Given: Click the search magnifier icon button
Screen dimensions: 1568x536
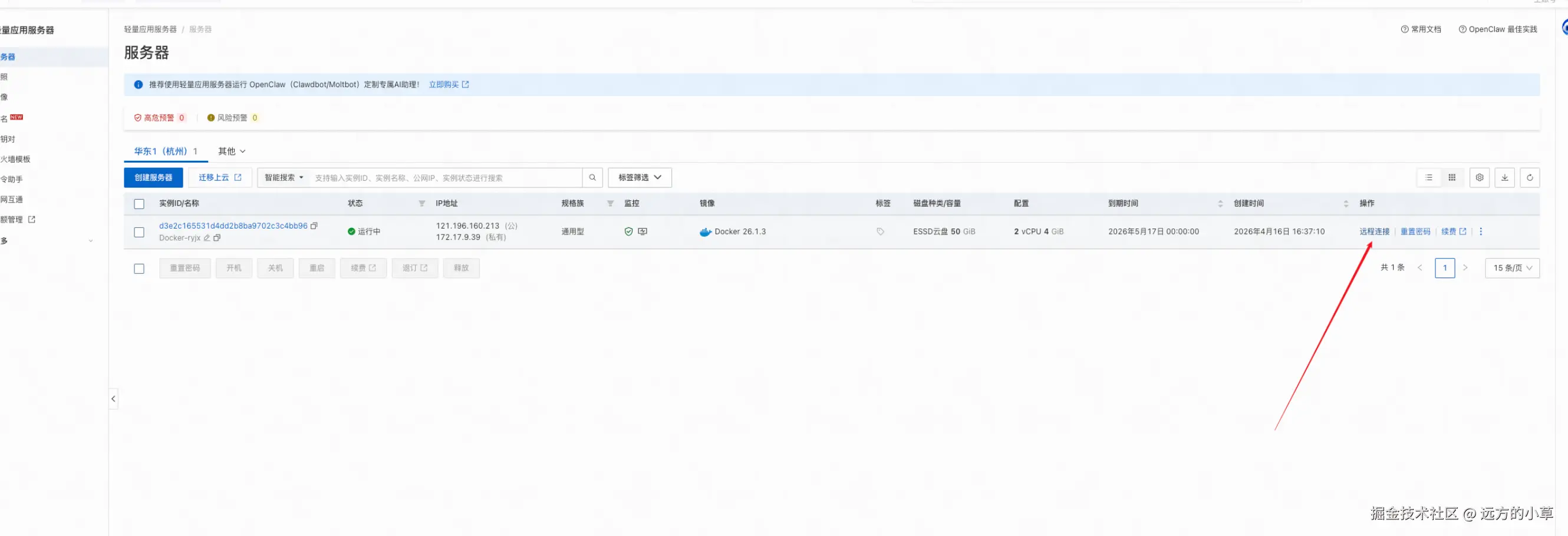Looking at the screenshot, I should 592,178.
